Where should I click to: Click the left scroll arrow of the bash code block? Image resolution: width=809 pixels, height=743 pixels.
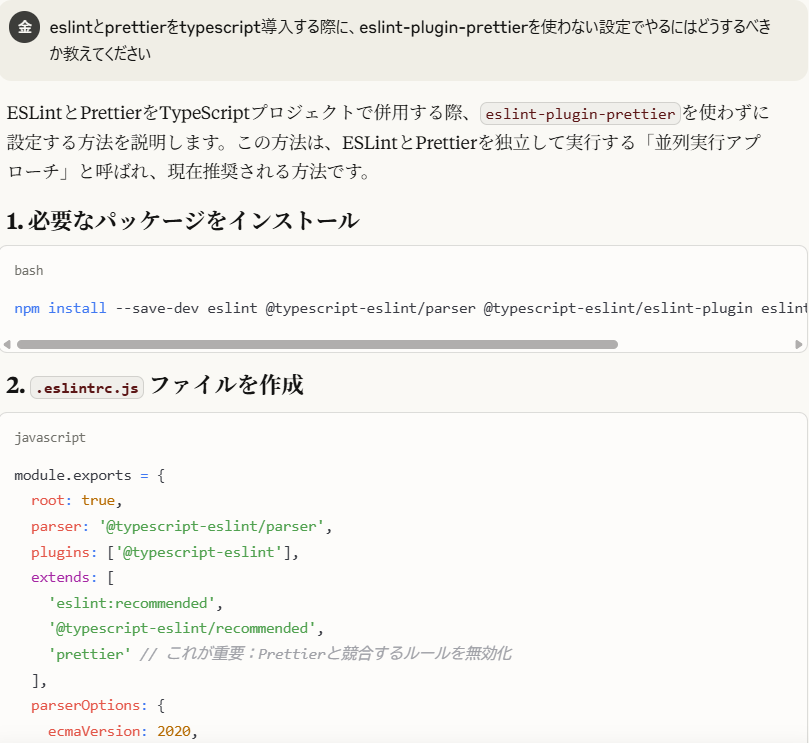7,344
